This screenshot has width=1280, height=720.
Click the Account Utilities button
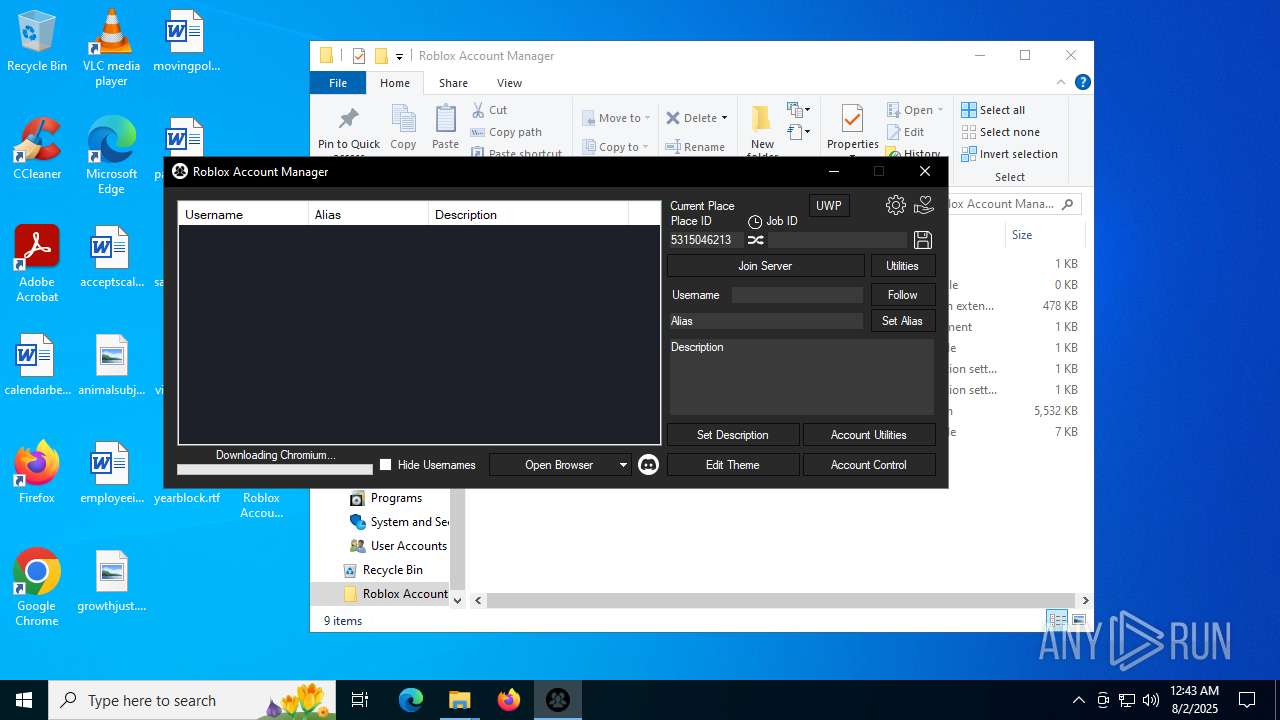pyautogui.click(x=869, y=435)
